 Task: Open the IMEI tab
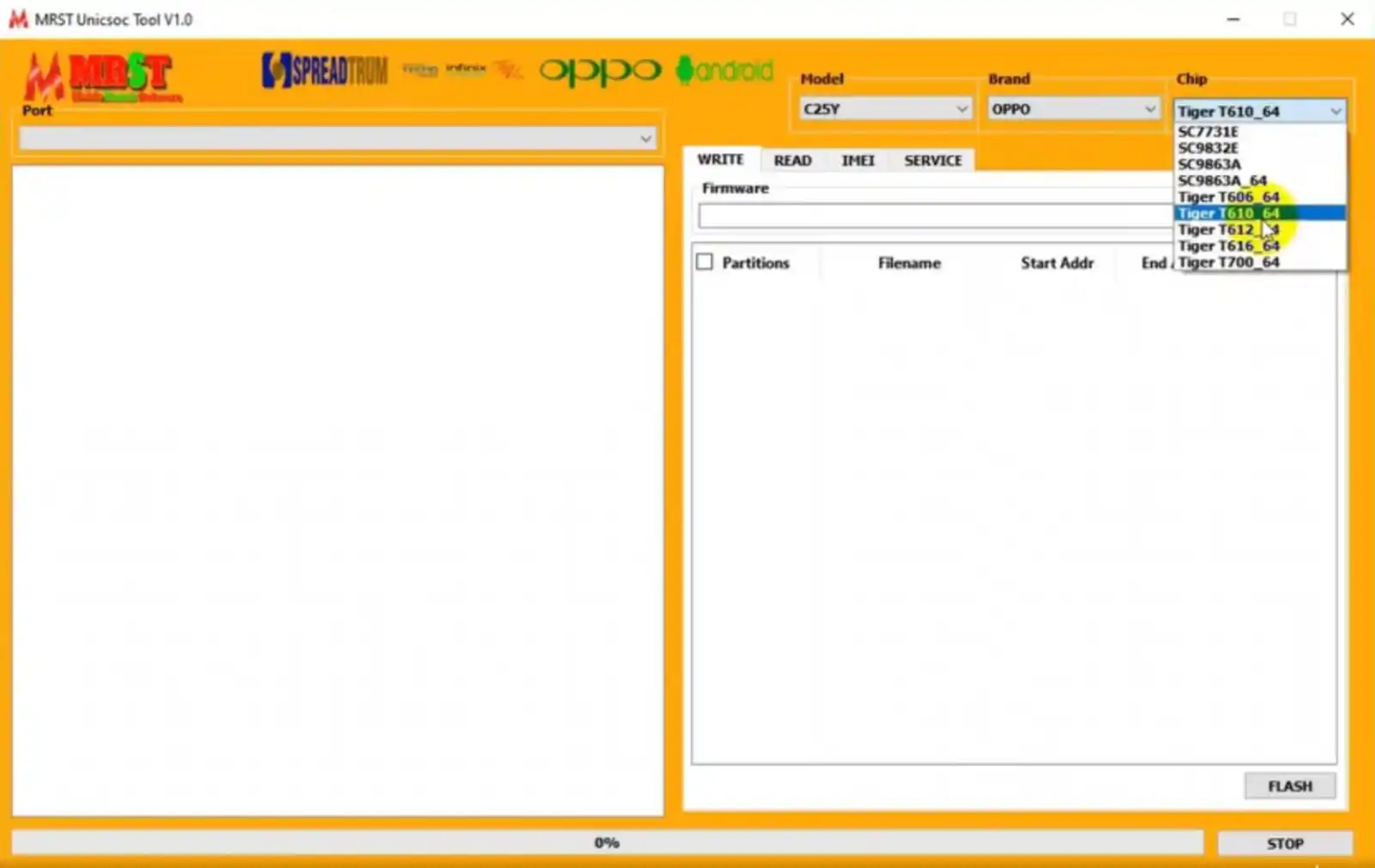858,161
